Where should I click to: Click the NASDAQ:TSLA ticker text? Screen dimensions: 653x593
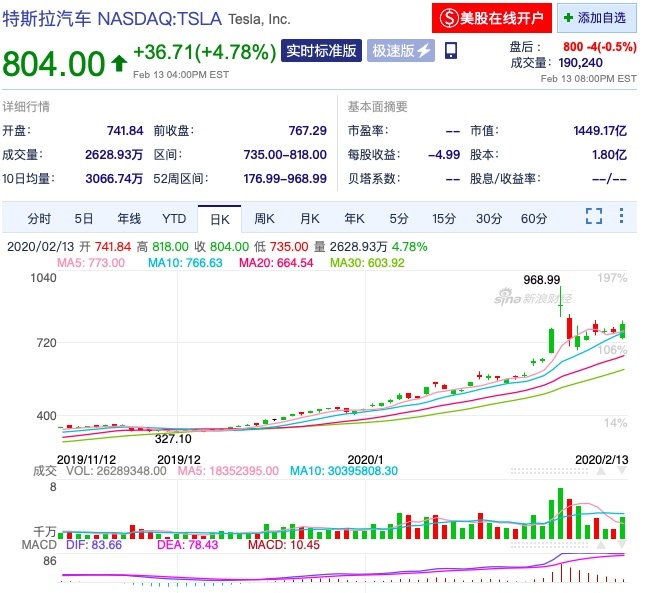(160, 19)
